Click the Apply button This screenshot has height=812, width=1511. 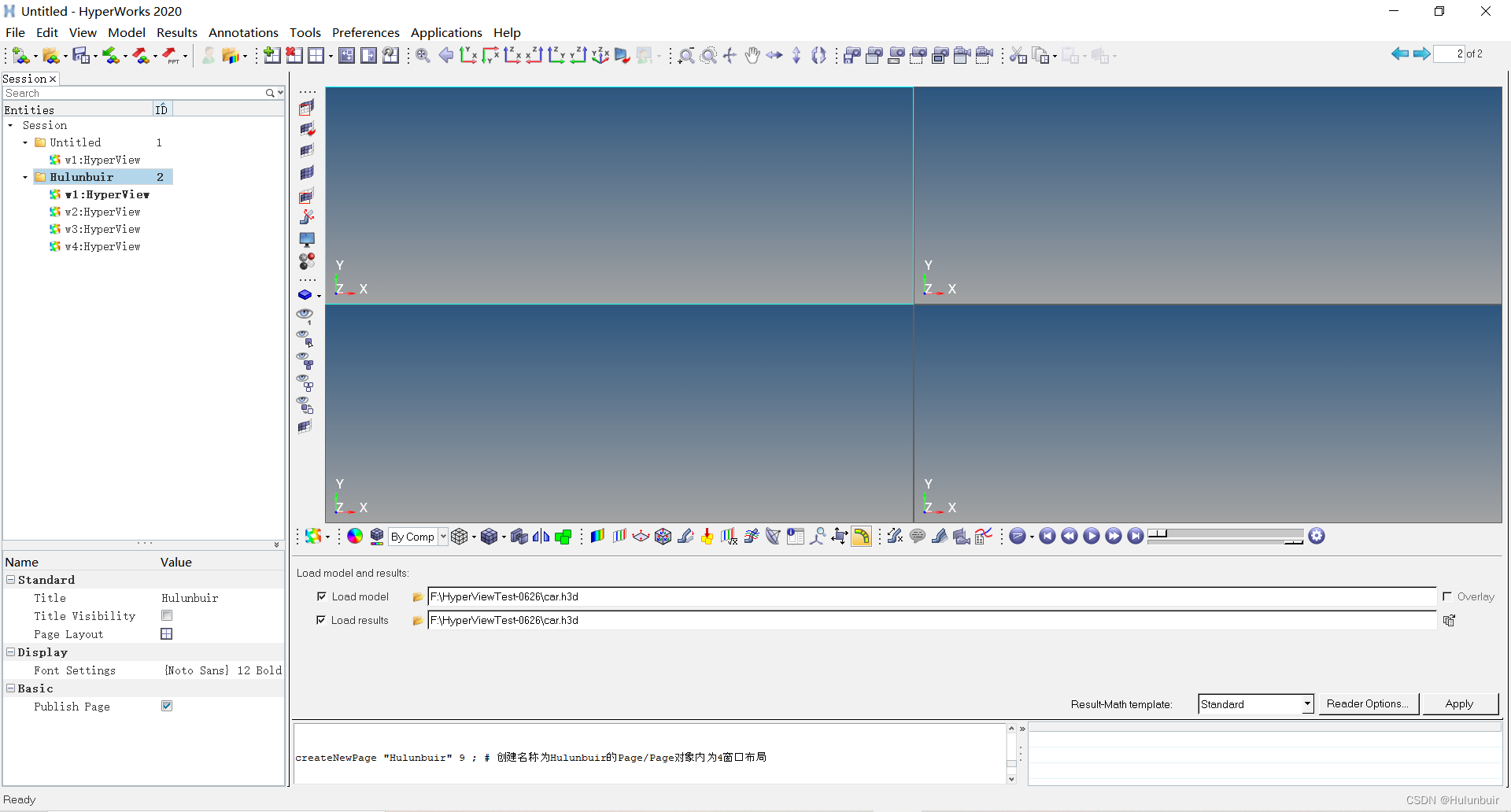pos(1460,704)
